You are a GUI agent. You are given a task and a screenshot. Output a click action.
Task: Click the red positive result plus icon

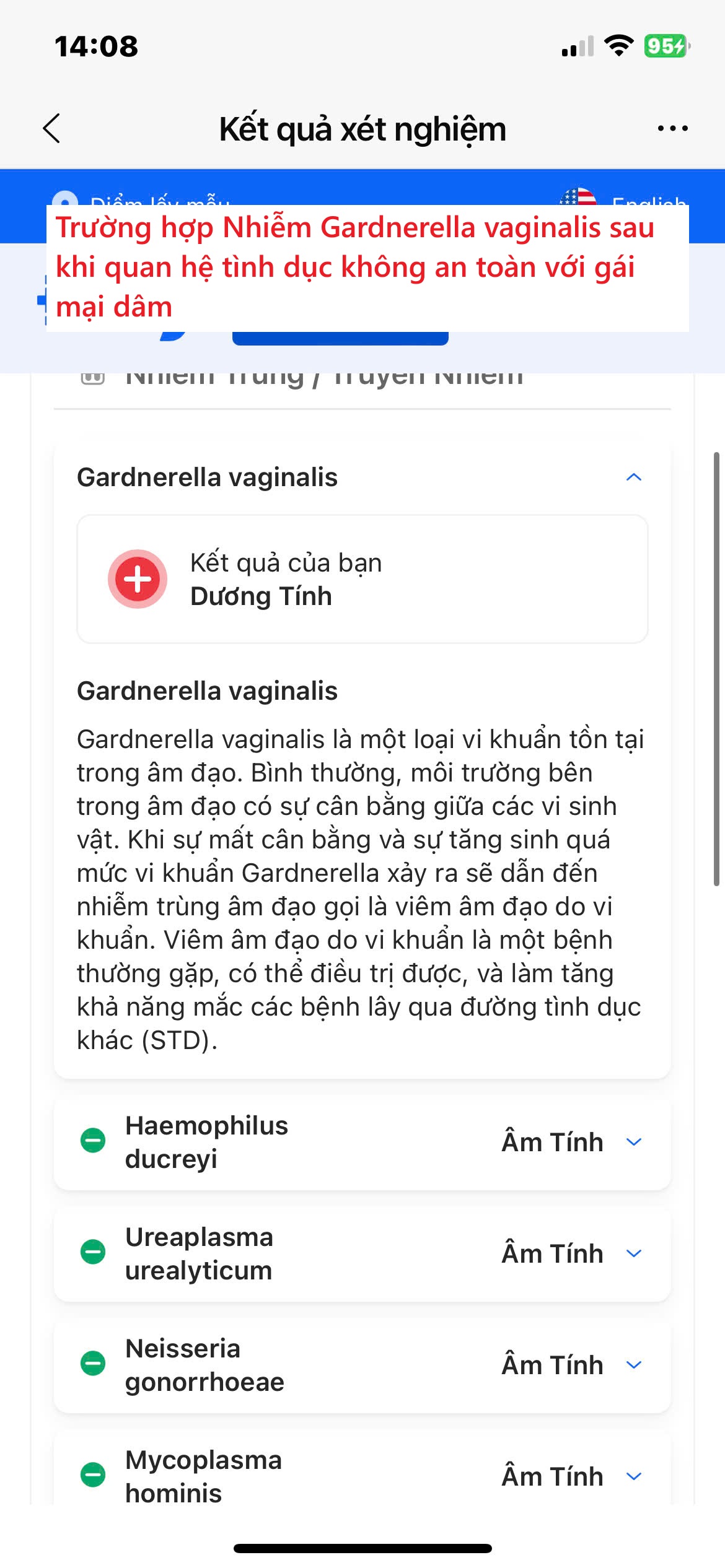click(138, 579)
